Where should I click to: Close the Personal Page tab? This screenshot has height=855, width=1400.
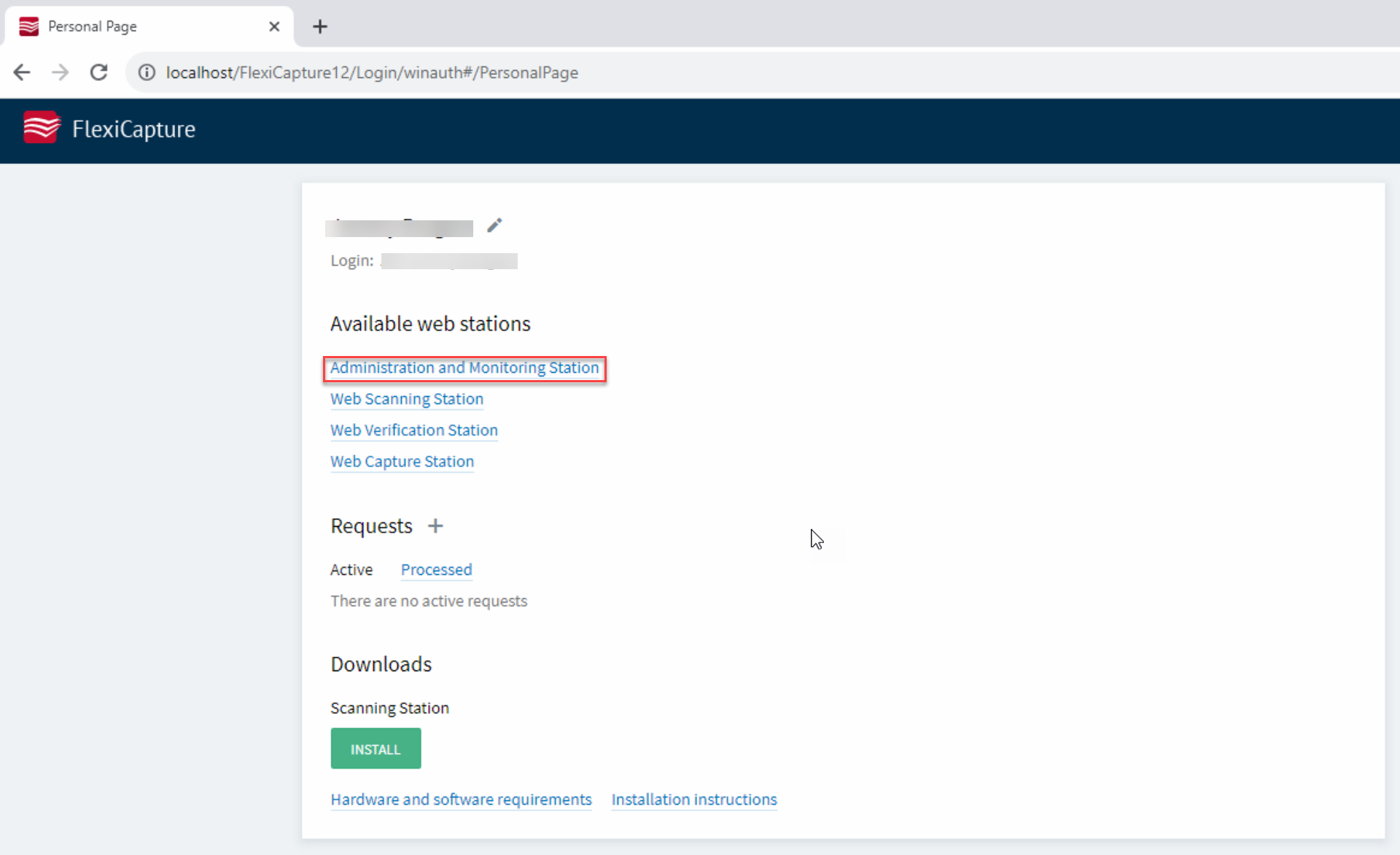point(274,26)
